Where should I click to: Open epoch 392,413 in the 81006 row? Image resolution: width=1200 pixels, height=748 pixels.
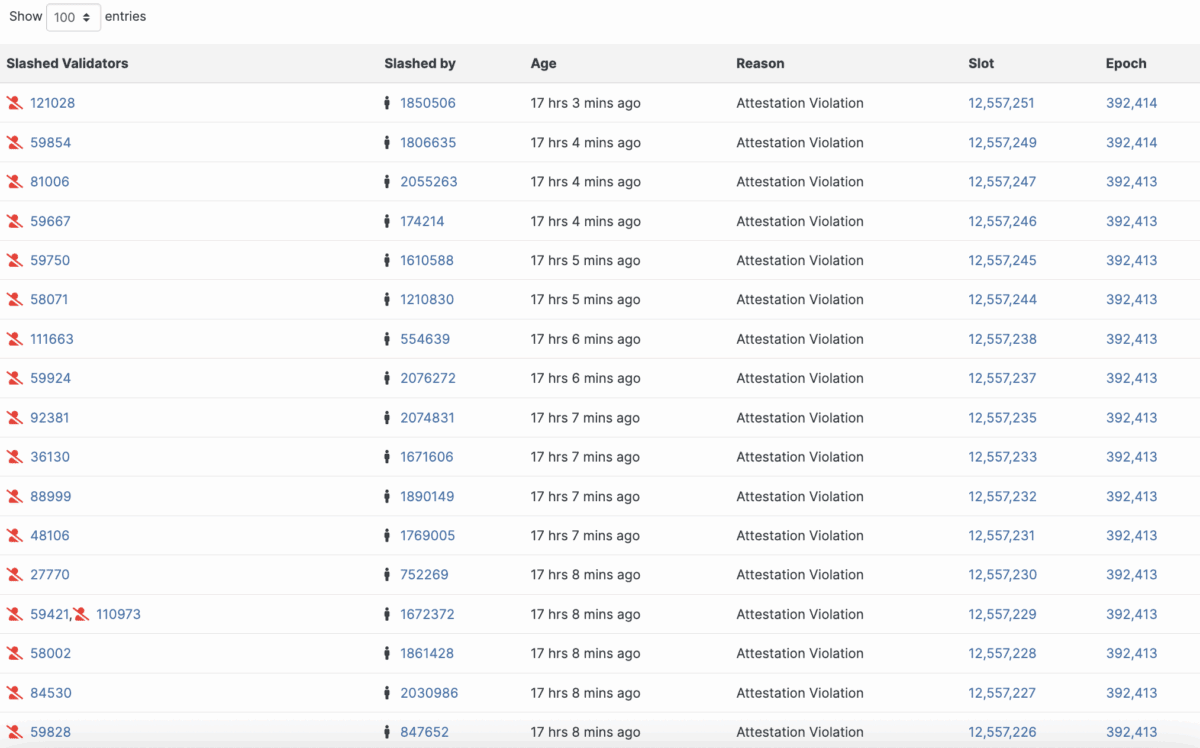click(1131, 182)
